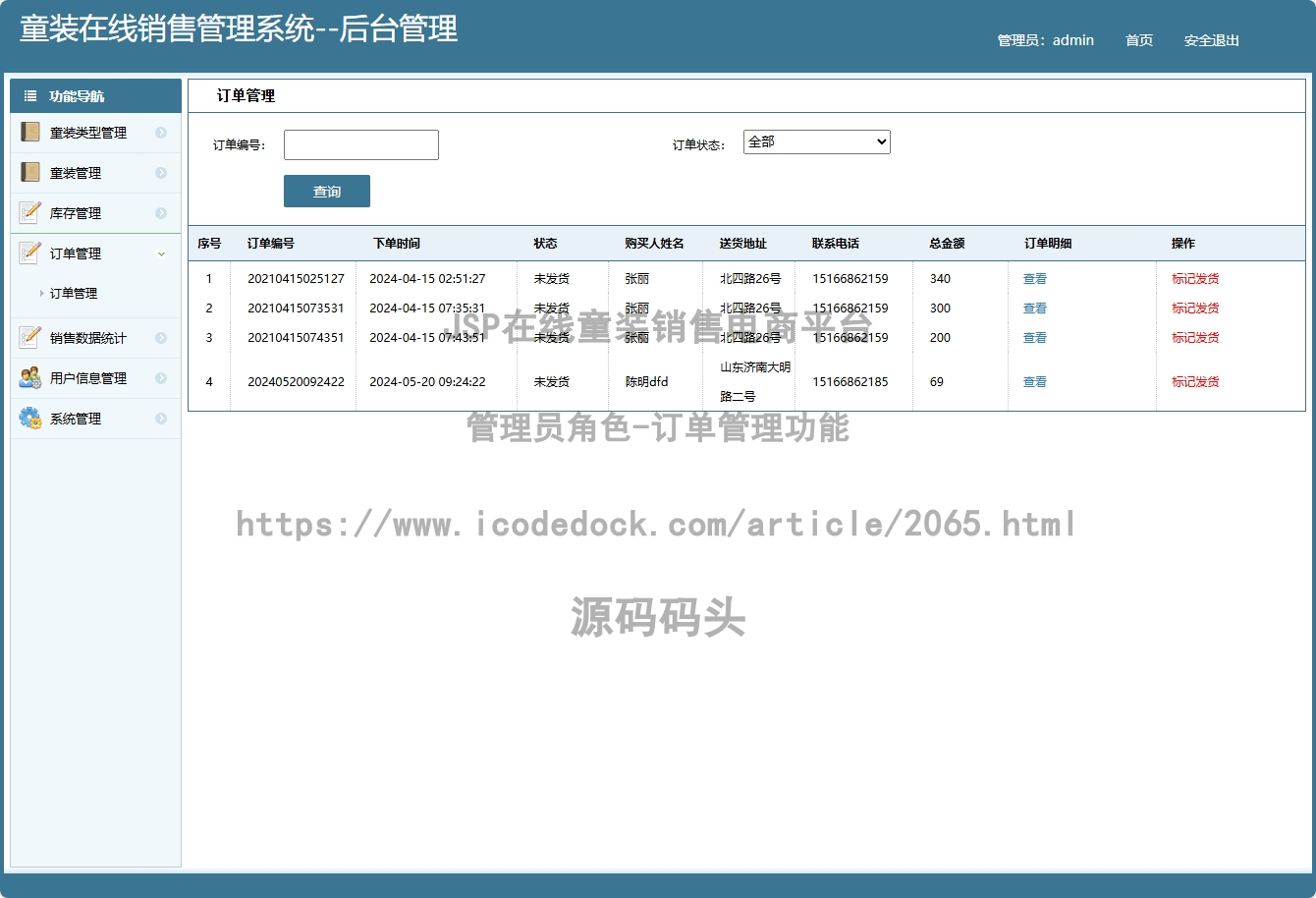Collapse the 订单管理 menu chevron
The height and width of the screenshot is (898, 1316).
coord(161,253)
